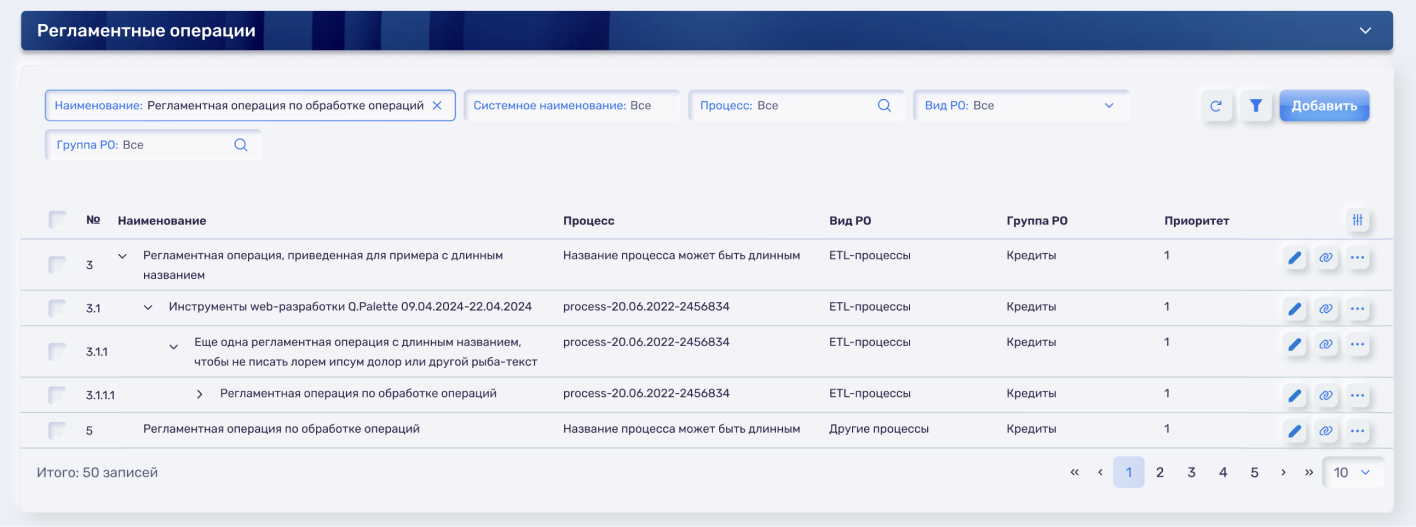This screenshot has height=527, width=1416.
Task: Click the Процесс column header
Action: (589, 220)
